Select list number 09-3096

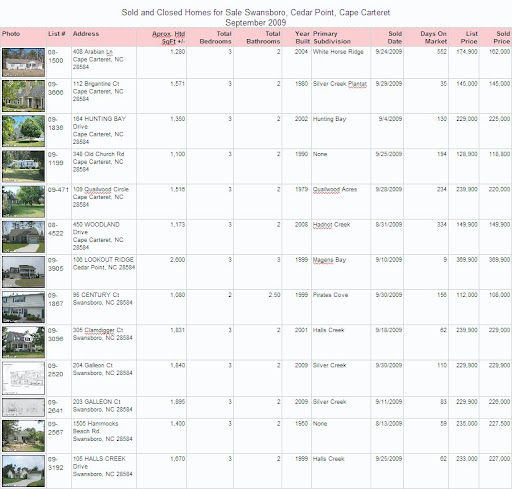click(55, 334)
